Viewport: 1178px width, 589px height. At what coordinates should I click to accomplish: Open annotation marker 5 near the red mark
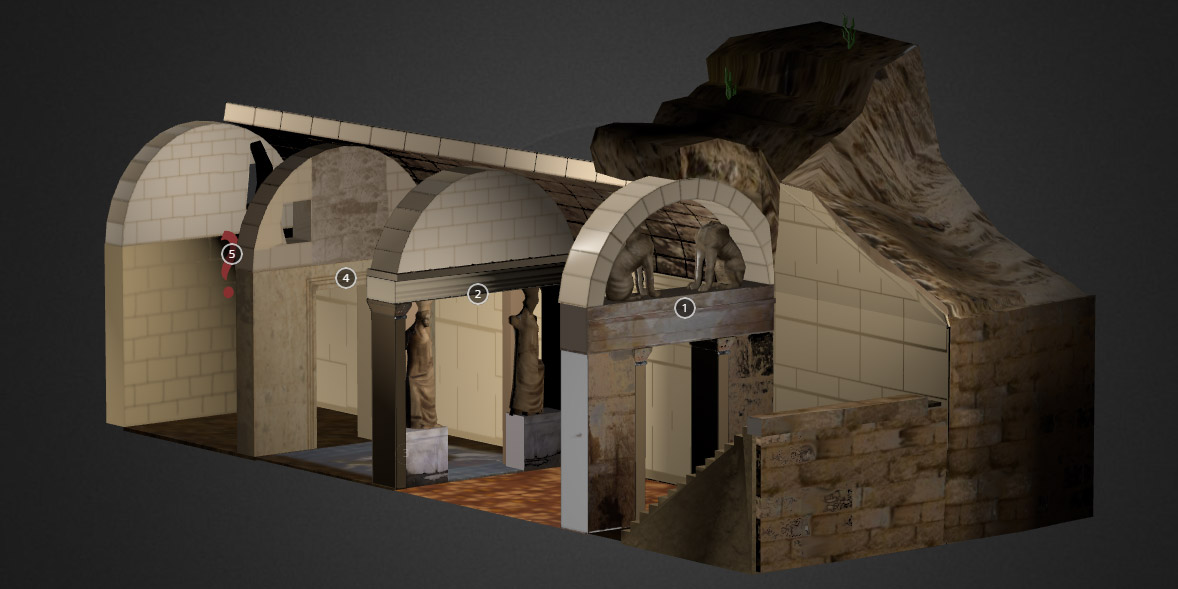232,254
